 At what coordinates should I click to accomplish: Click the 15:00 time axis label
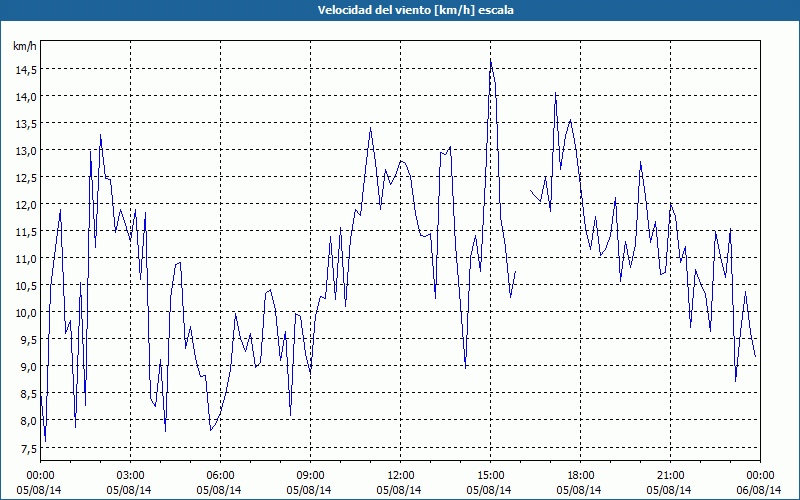[490, 476]
